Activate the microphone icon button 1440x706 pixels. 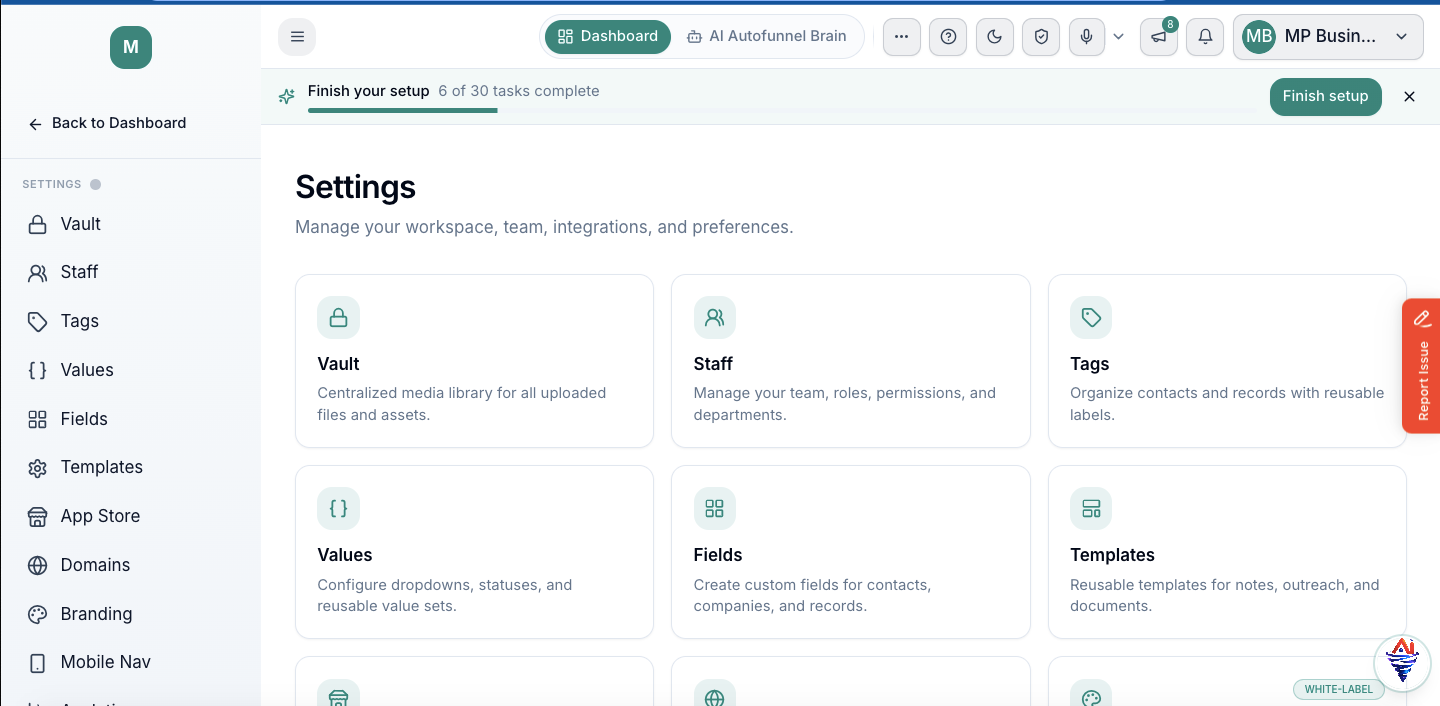click(x=1087, y=37)
